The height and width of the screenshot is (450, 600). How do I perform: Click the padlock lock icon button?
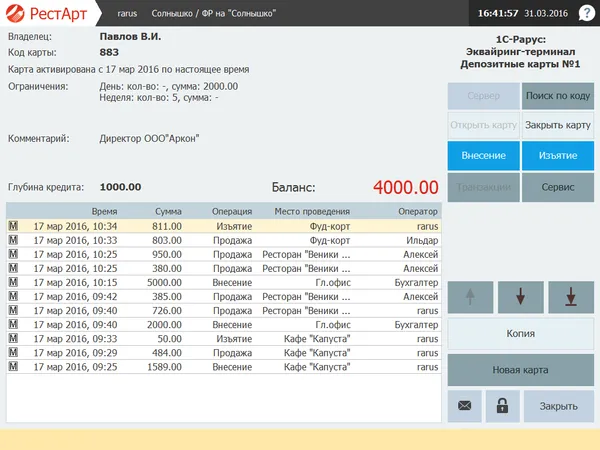(x=503, y=406)
